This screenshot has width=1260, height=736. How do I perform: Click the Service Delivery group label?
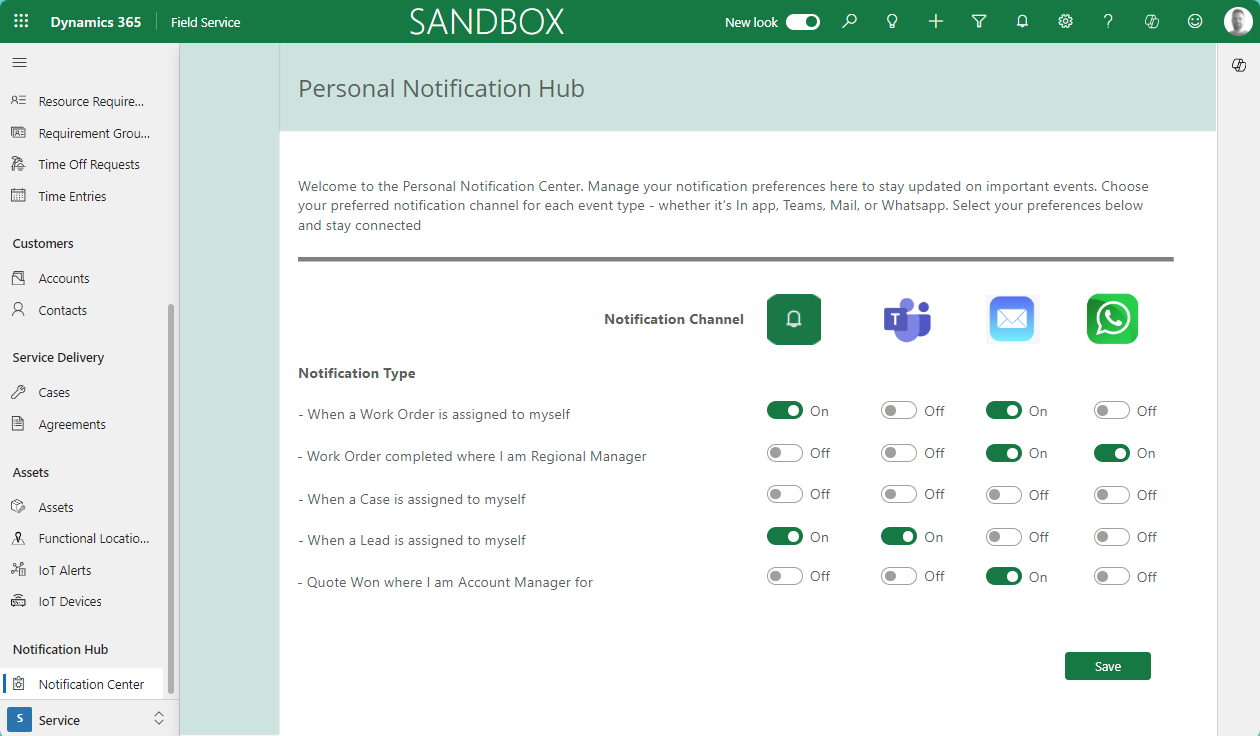point(58,357)
